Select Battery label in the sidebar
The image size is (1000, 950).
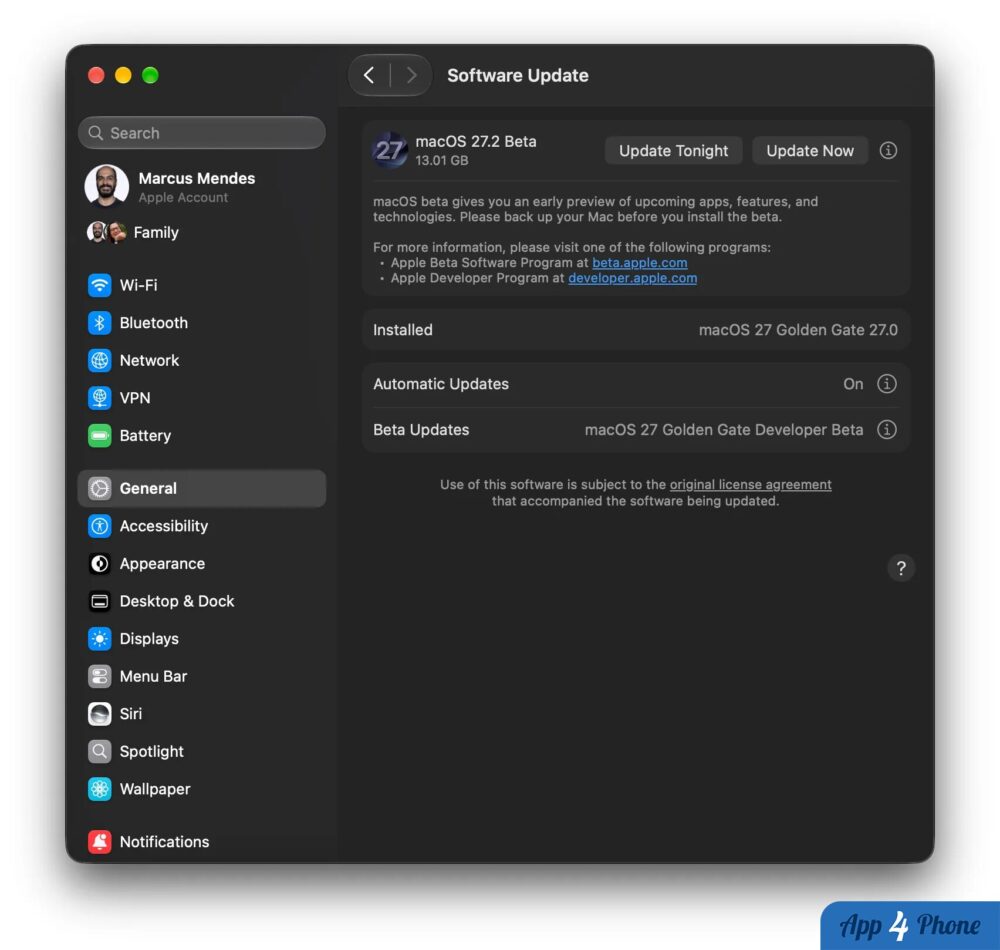[145, 435]
